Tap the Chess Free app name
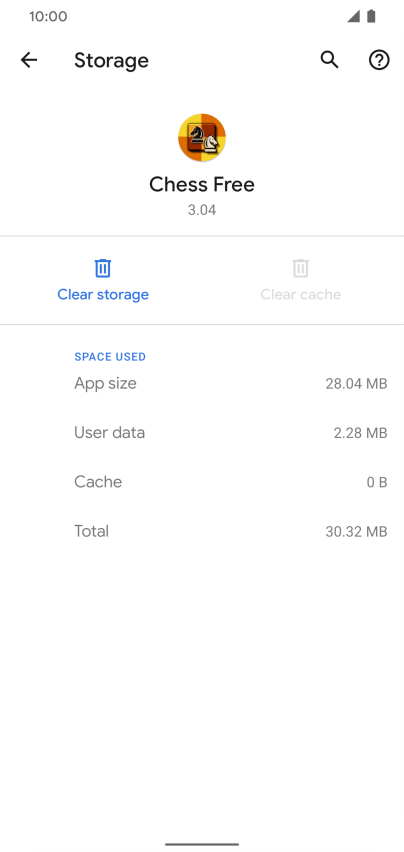The width and height of the screenshot is (404, 852). 202,185
